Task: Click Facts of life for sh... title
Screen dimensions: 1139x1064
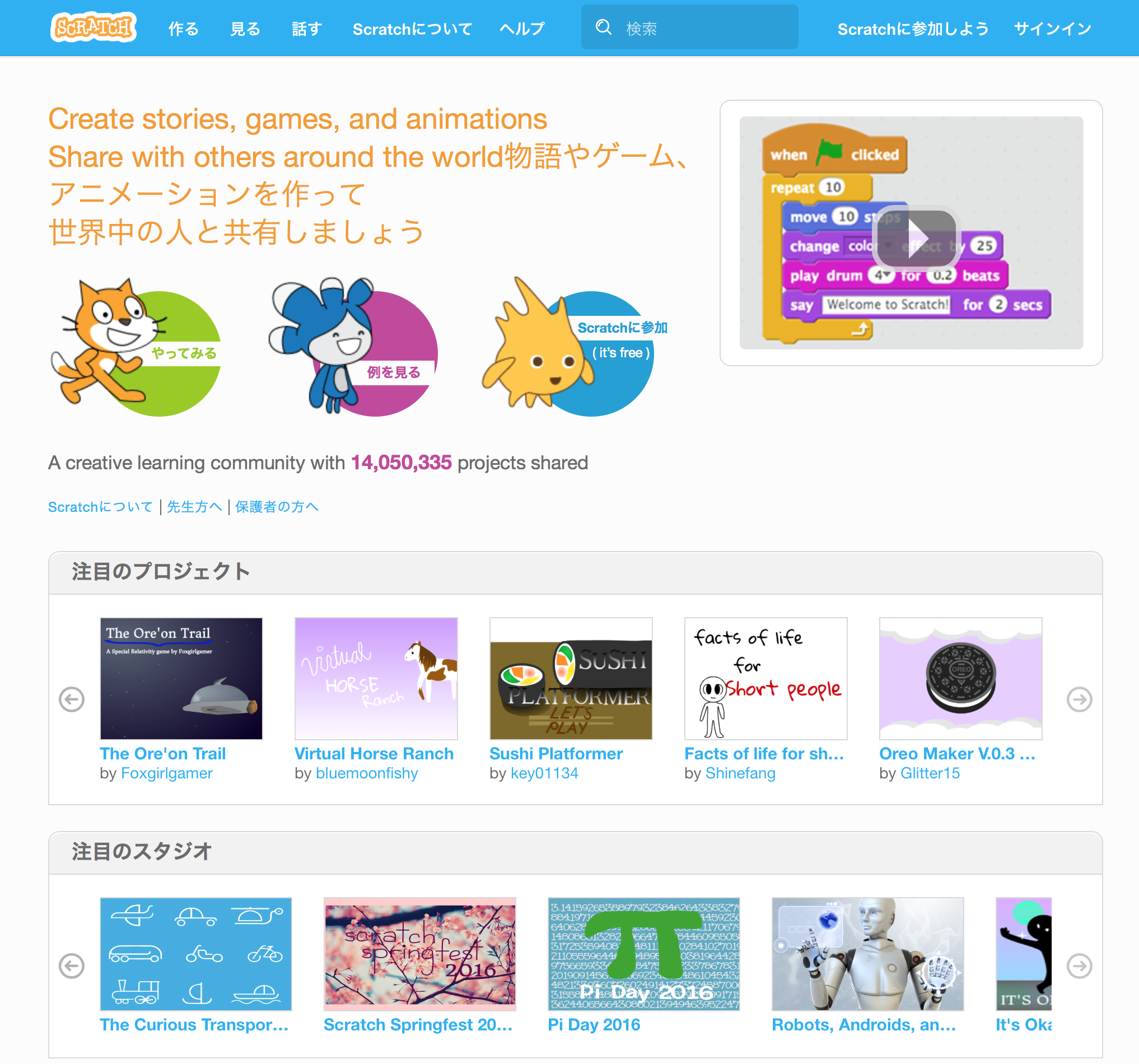Action: [764, 753]
